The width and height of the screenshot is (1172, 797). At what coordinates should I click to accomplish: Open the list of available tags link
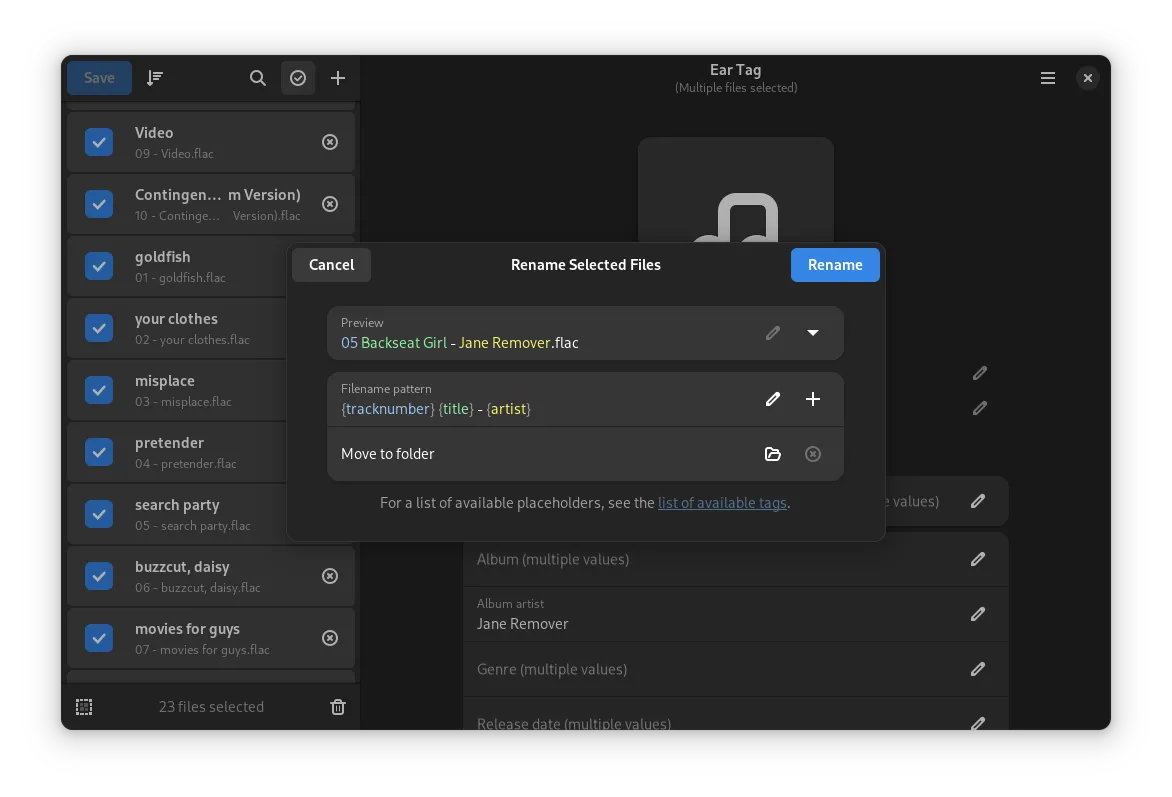pos(722,503)
